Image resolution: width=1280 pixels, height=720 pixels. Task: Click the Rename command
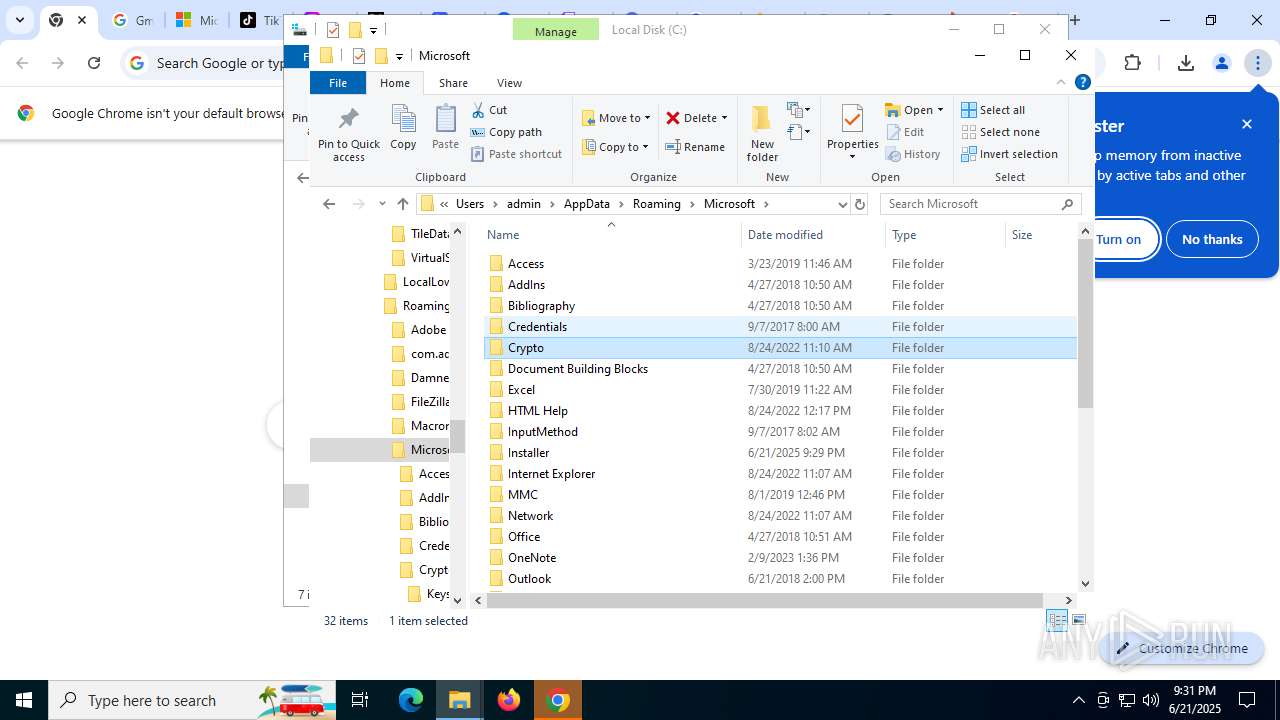click(x=696, y=147)
